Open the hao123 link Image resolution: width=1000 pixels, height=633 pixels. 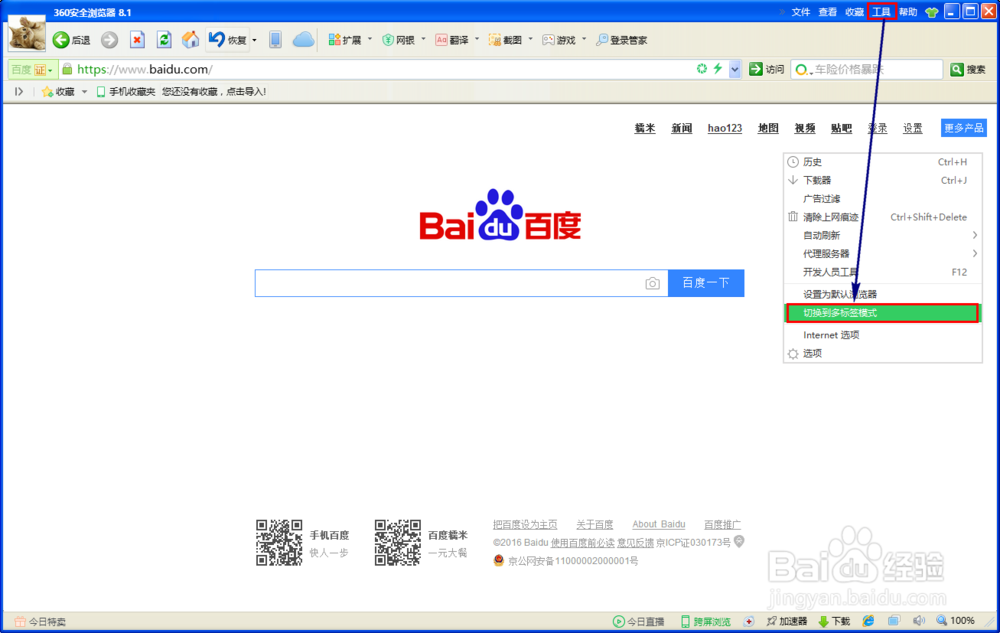tap(724, 128)
